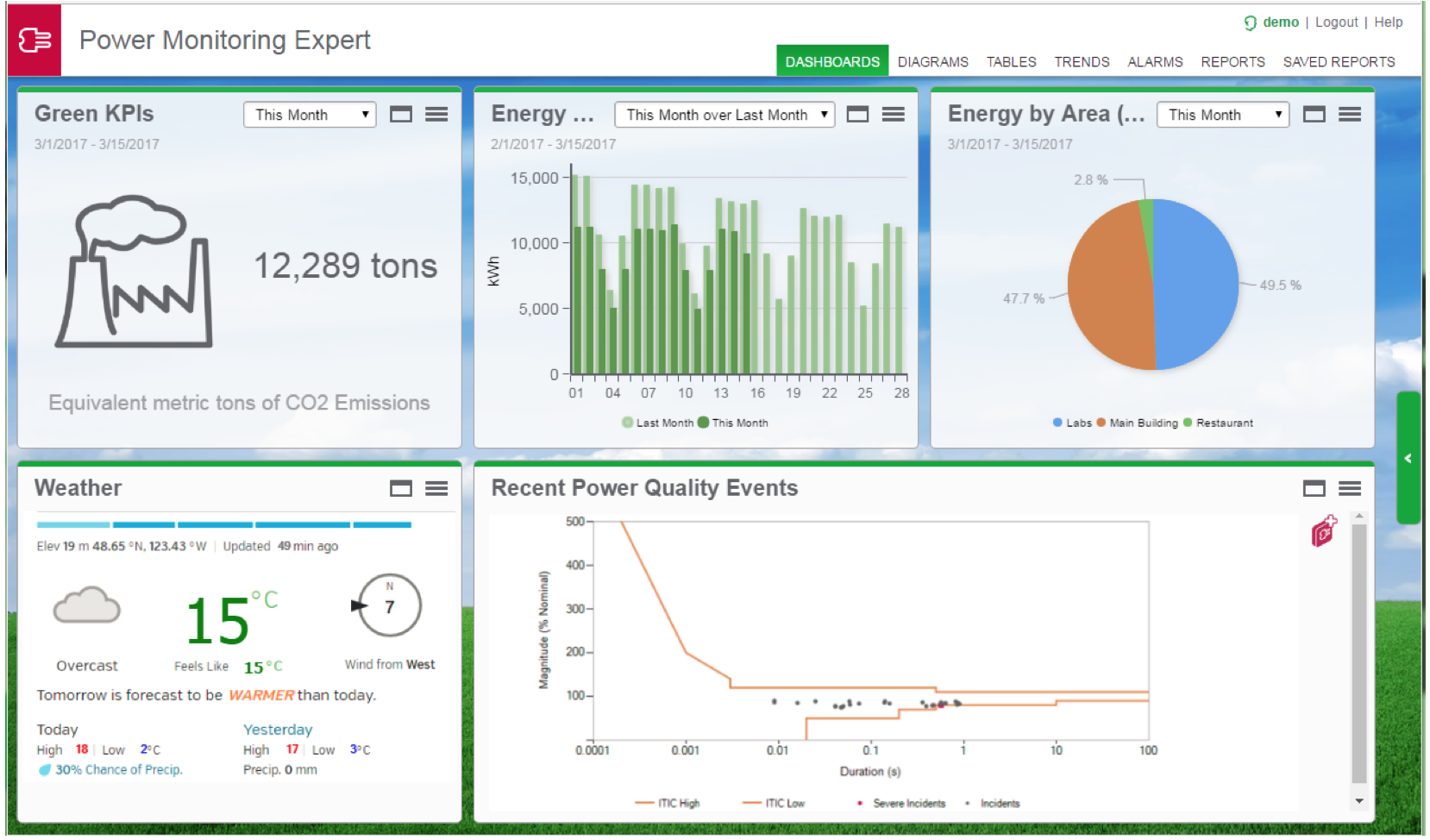Click the Logout link
1430x840 pixels.
click(1336, 22)
